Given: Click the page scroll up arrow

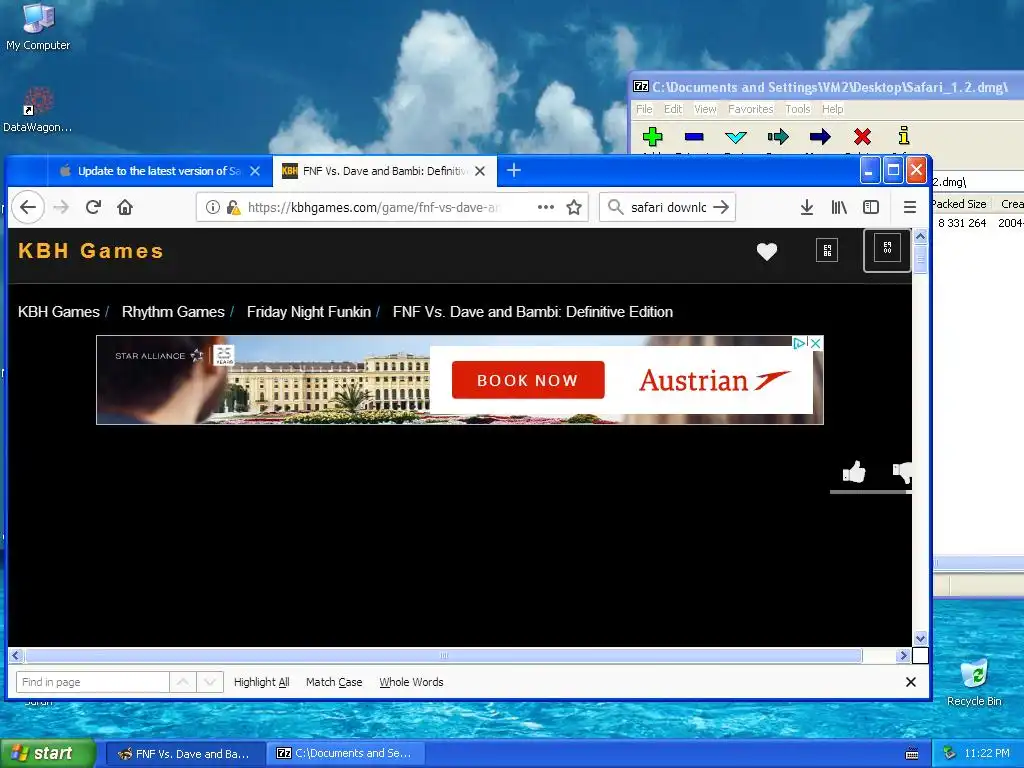Looking at the screenshot, I should click(920, 236).
